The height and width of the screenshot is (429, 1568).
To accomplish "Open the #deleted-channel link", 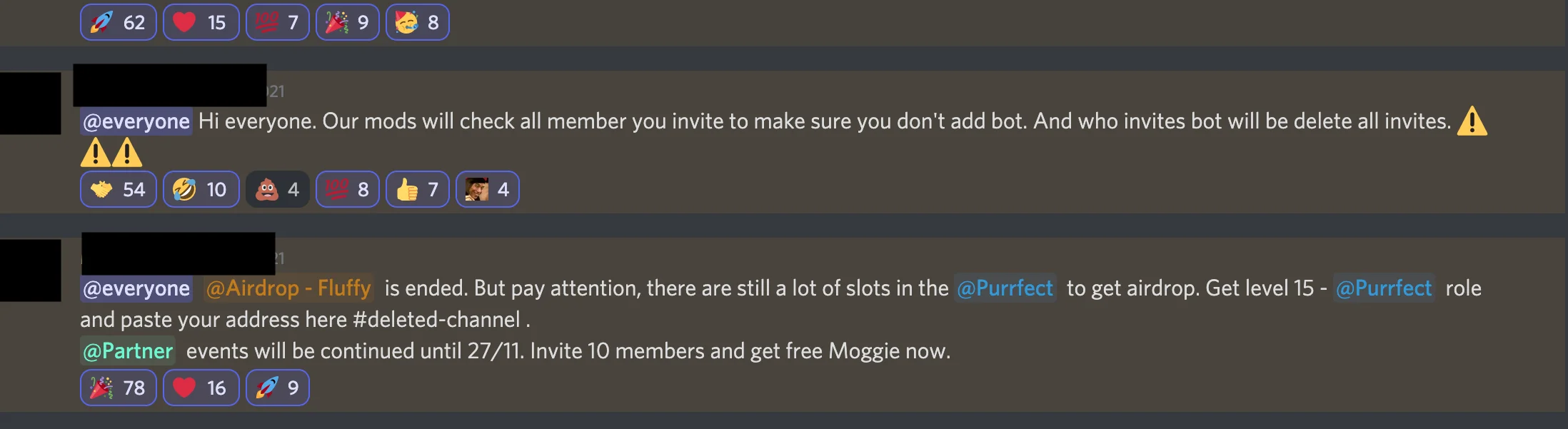I will point(436,319).
